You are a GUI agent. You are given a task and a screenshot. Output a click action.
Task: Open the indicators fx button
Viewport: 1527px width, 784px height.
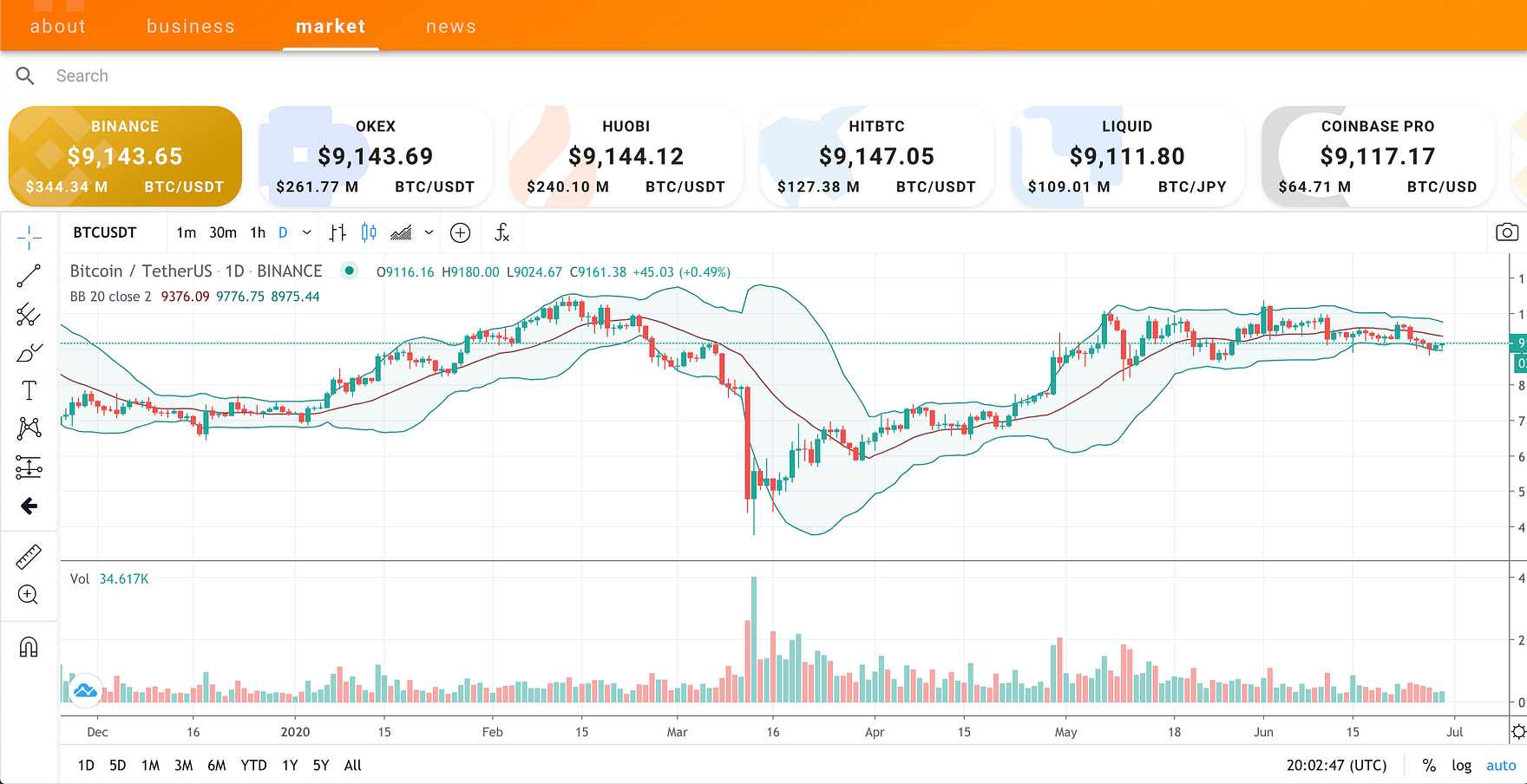[x=501, y=232]
